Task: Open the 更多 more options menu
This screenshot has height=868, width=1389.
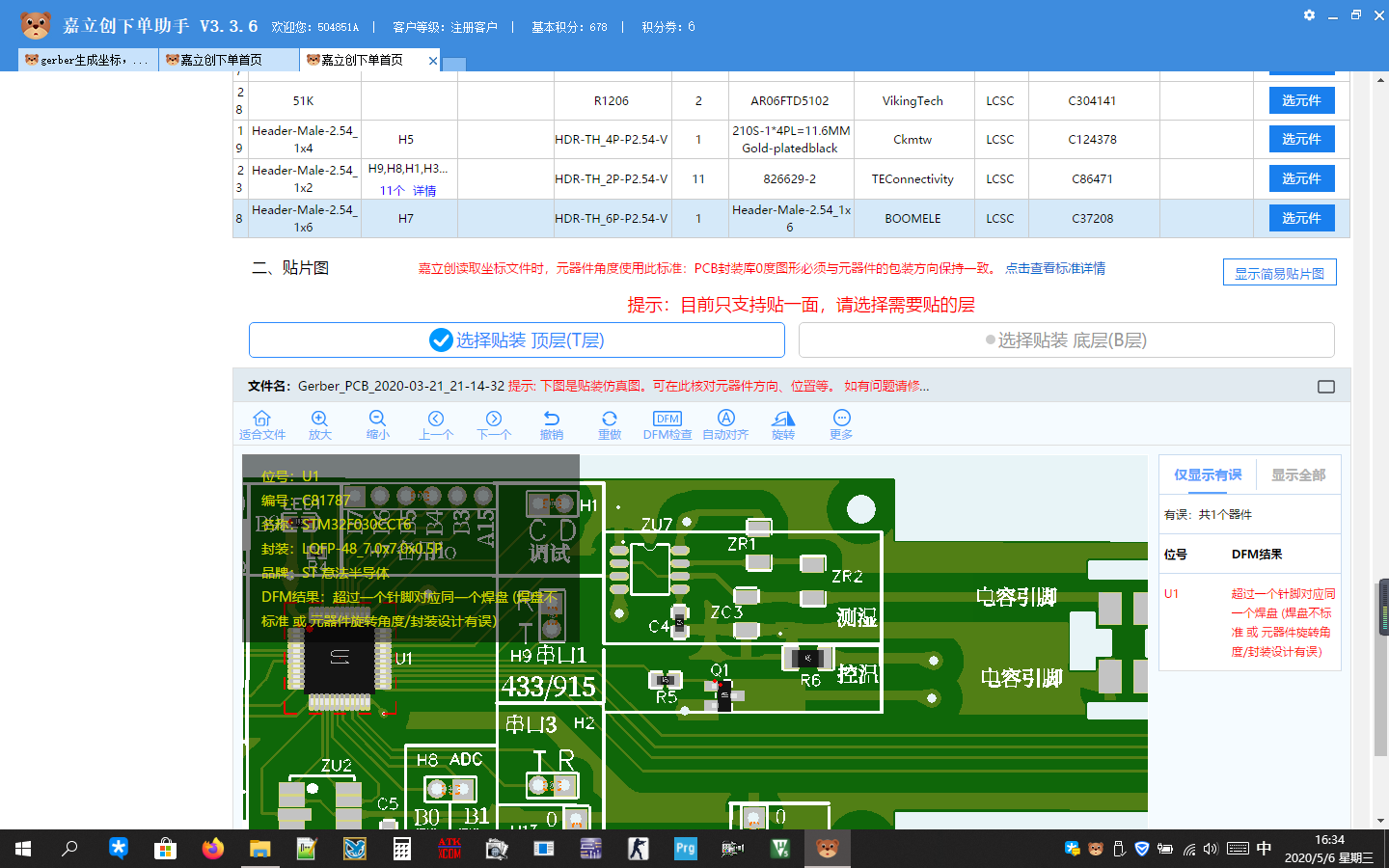Action: (x=841, y=424)
